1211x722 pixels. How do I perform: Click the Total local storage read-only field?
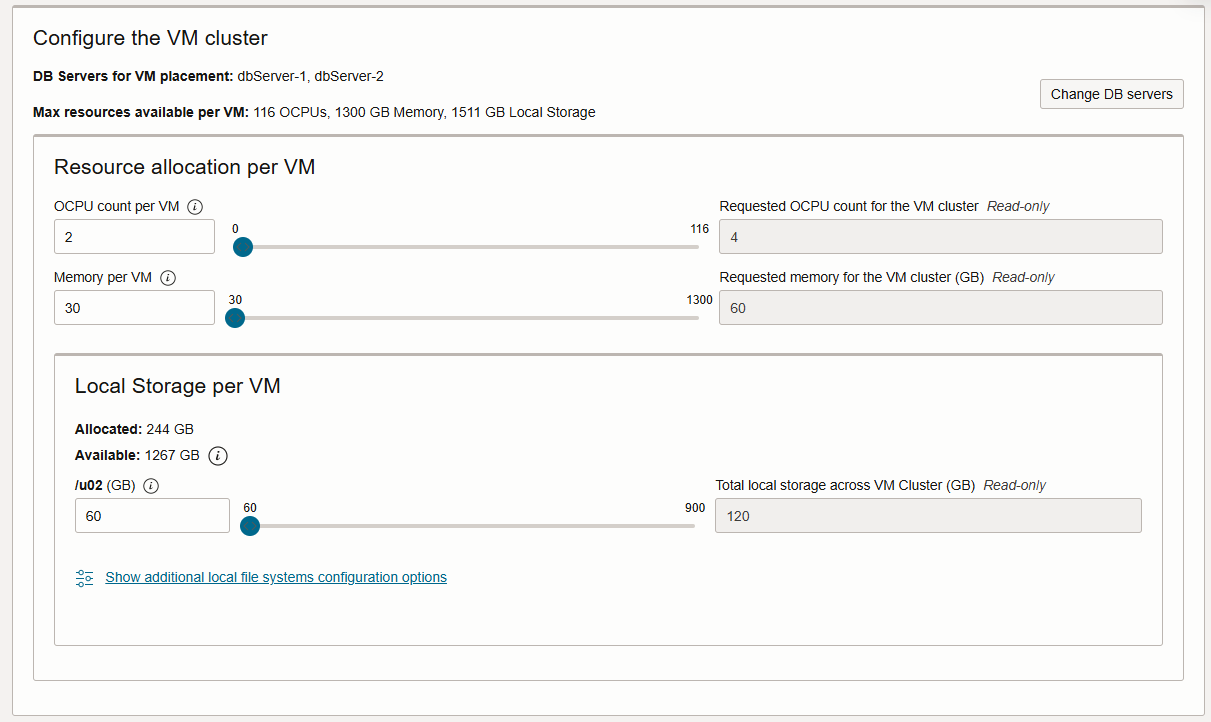(928, 515)
